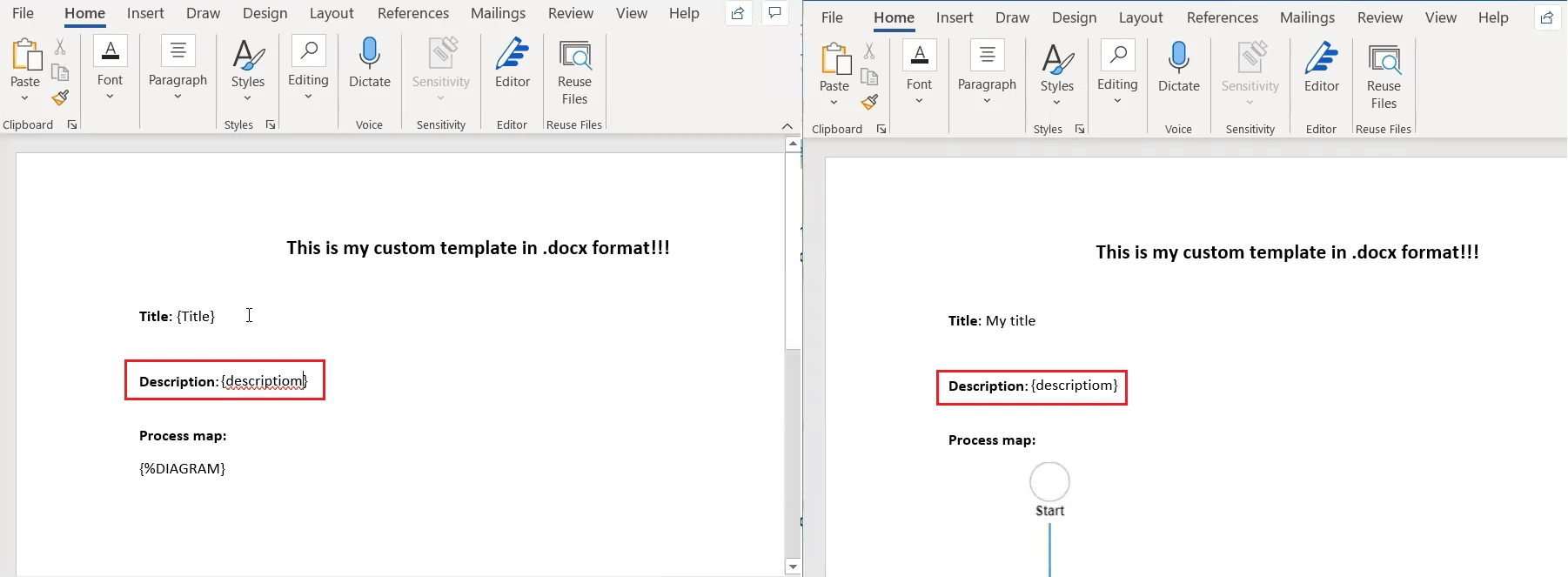This screenshot has height=577, width=1568.
Task: Click Paste icon in left Word window
Action: click(x=26, y=54)
